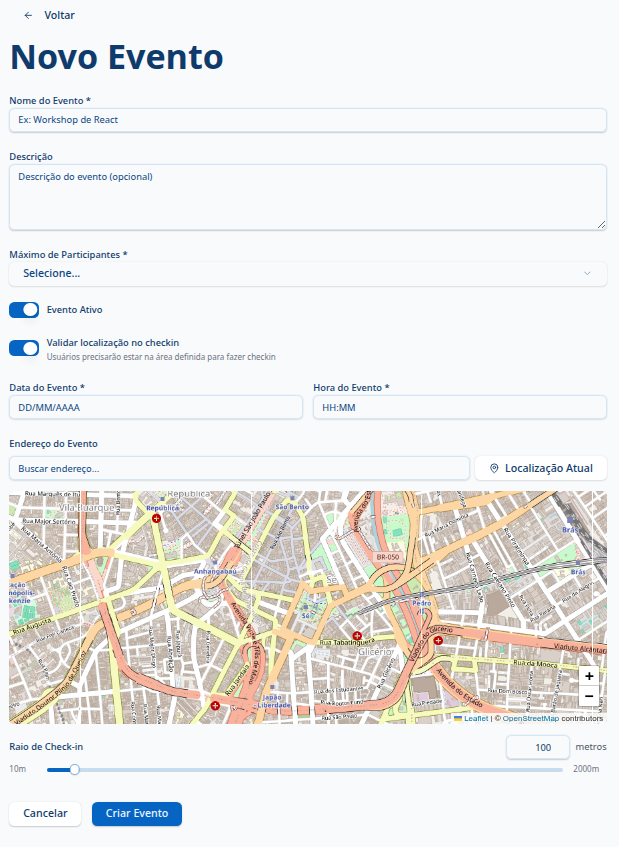619x847 pixels.
Task: Toggle the Evento Ativo switch
Action: (24, 310)
